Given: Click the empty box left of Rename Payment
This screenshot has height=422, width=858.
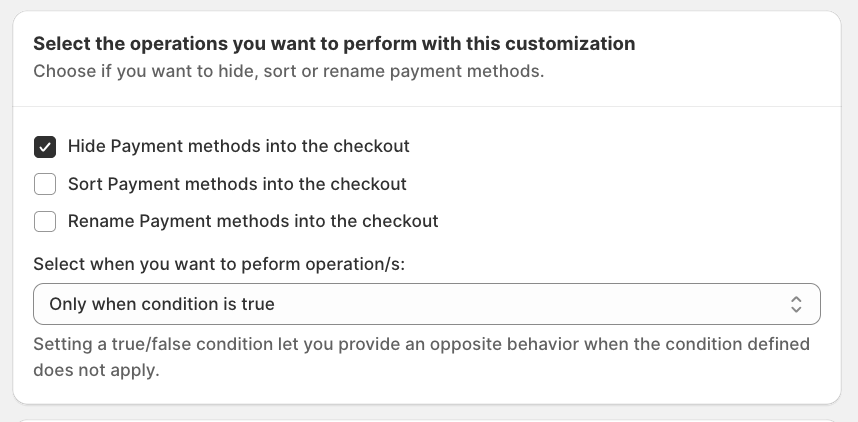Looking at the screenshot, I should tap(45, 221).
